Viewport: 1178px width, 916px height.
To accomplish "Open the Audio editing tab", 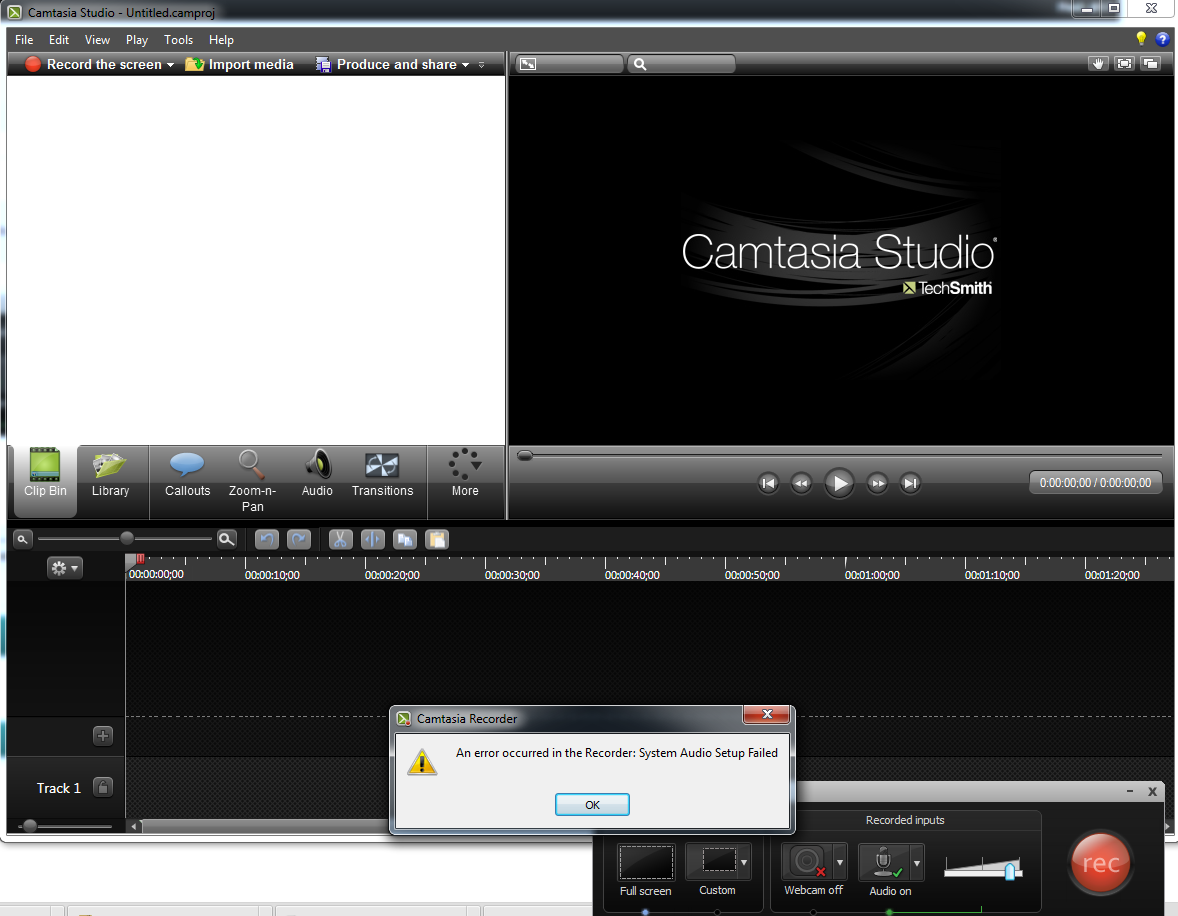I will click(317, 474).
